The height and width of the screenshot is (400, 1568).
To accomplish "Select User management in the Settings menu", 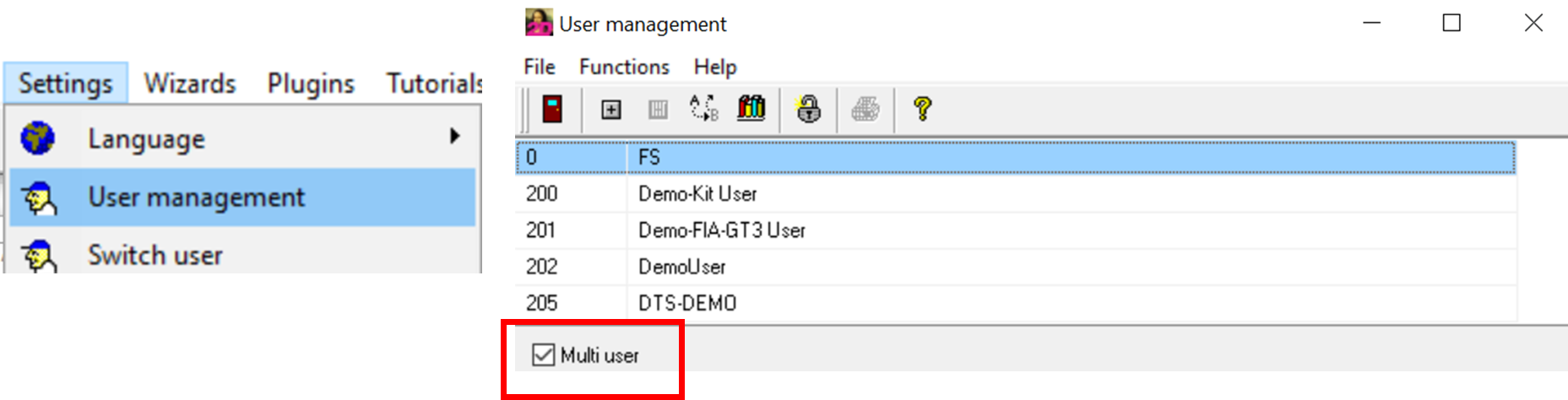I will [x=196, y=197].
